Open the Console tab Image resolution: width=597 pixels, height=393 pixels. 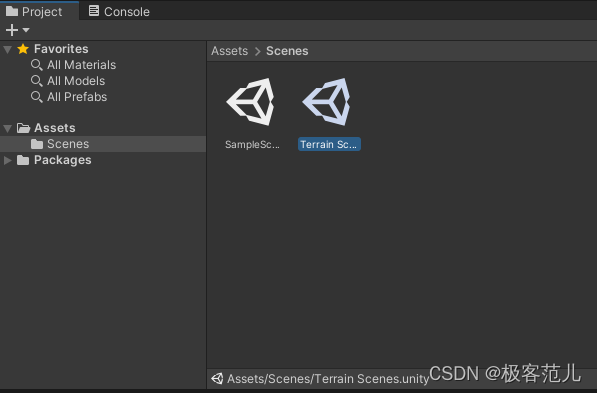[x=119, y=11]
